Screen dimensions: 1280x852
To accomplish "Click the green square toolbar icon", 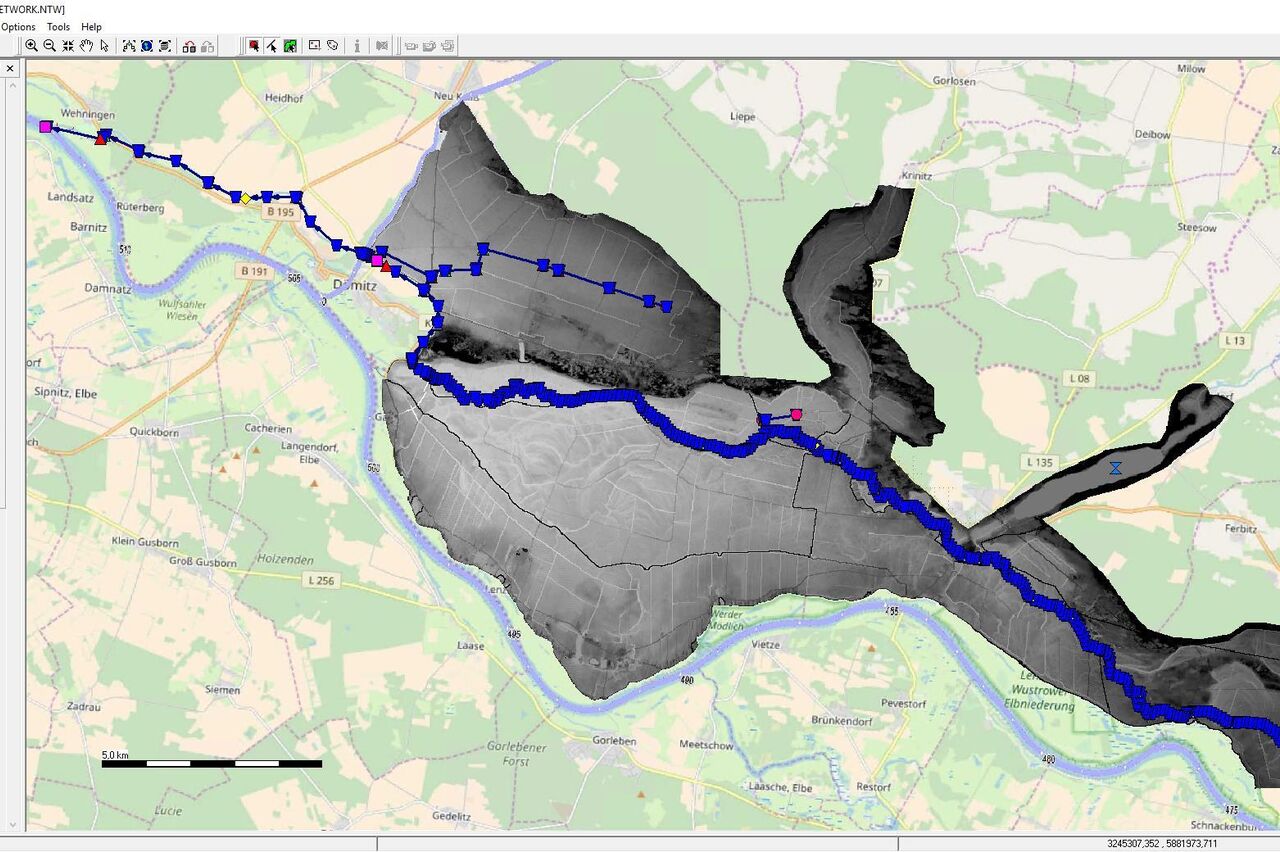I will click(290, 46).
